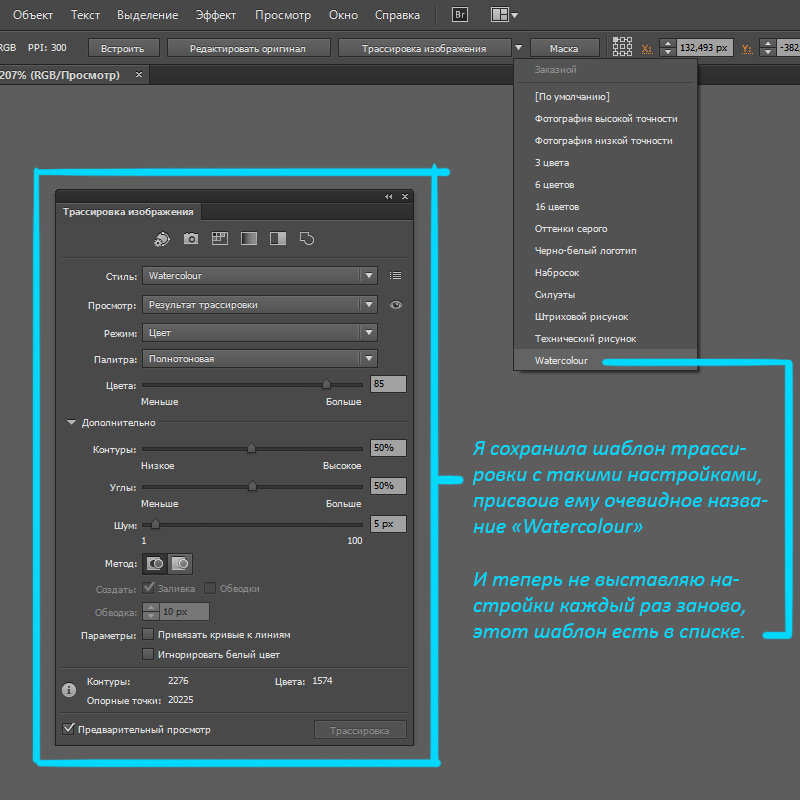Open the Режим dropdown set to Цвет
800x800 pixels.
pos(260,332)
